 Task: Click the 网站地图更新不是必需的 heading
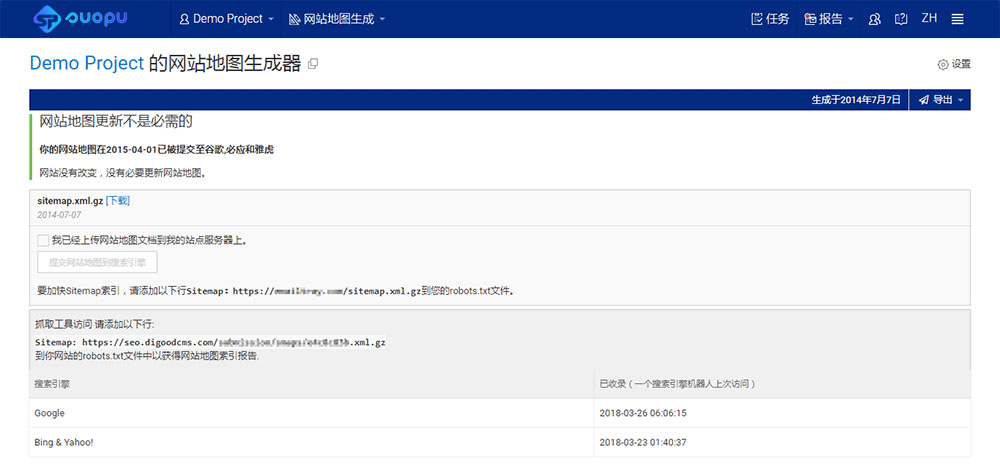(x=116, y=120)
